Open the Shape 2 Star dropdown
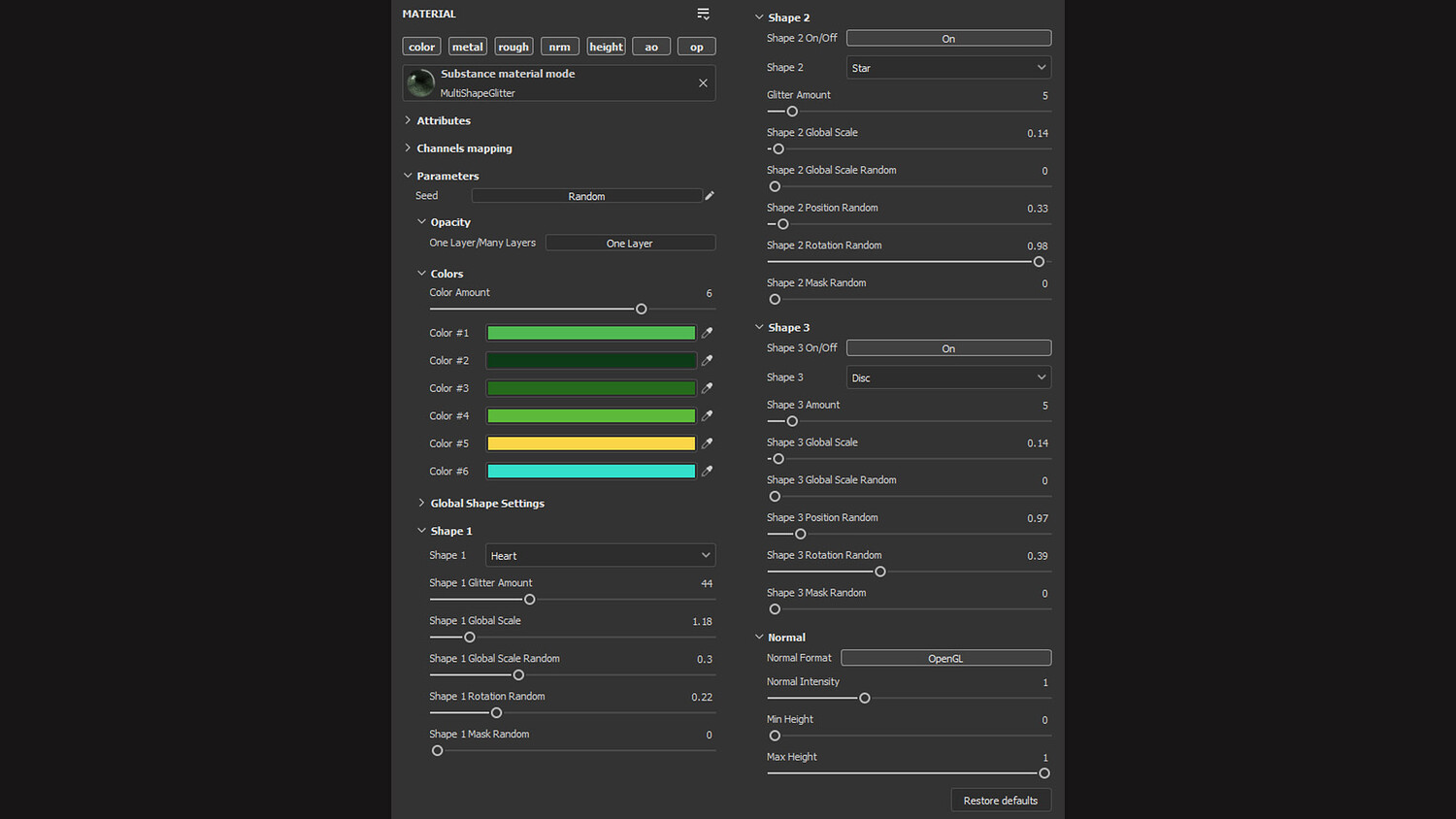 pyautogui.click(x=948, y=68)
